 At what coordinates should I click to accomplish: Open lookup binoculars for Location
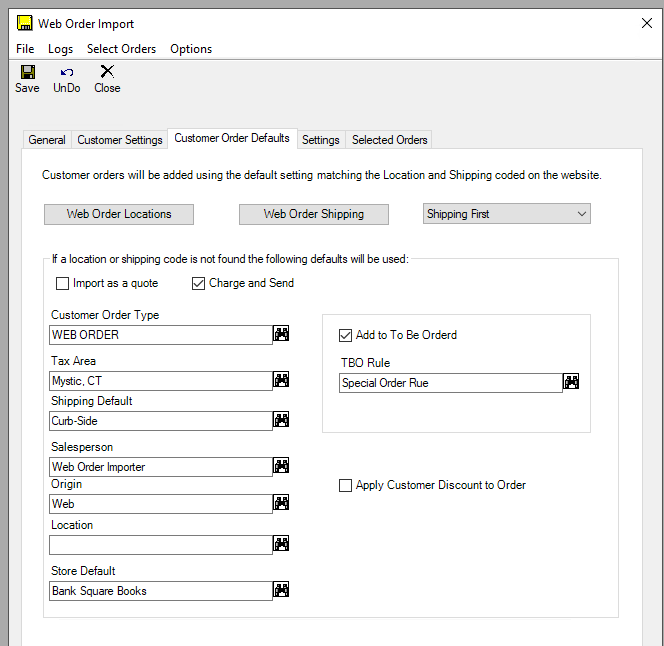point(281,543)
